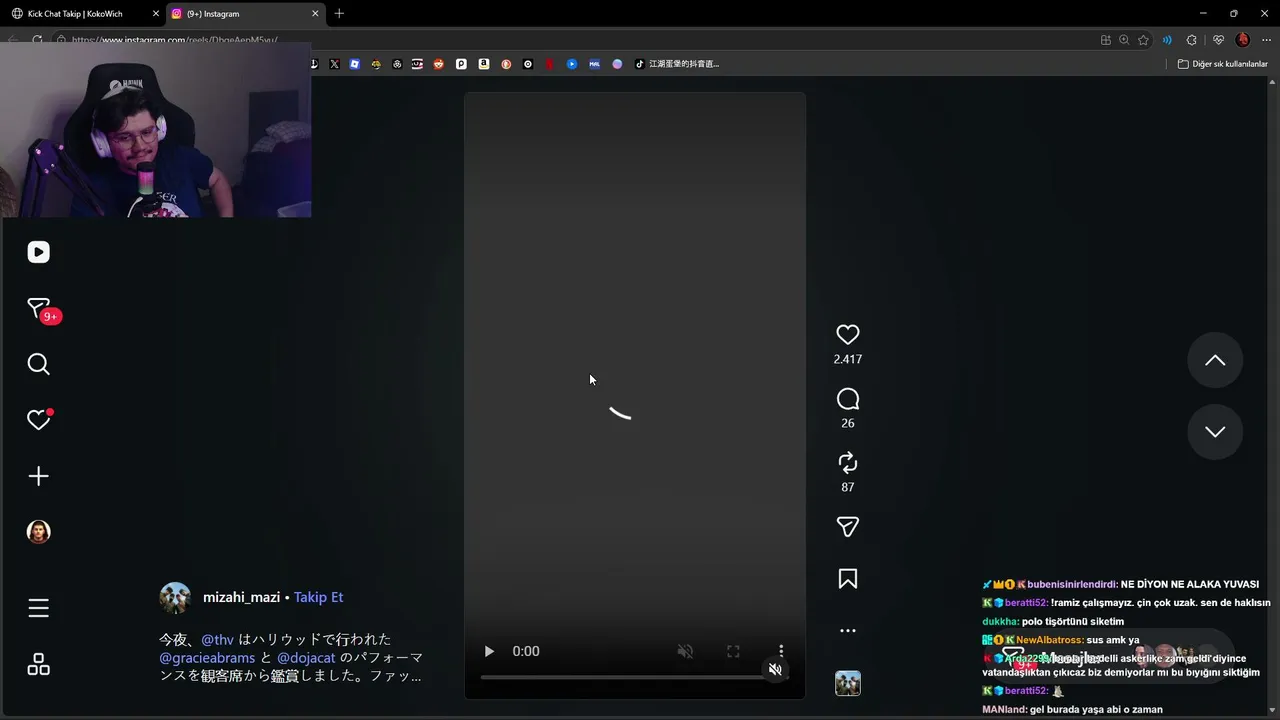Open a new browser tab
1280x720 pixels.
point(339,14)
